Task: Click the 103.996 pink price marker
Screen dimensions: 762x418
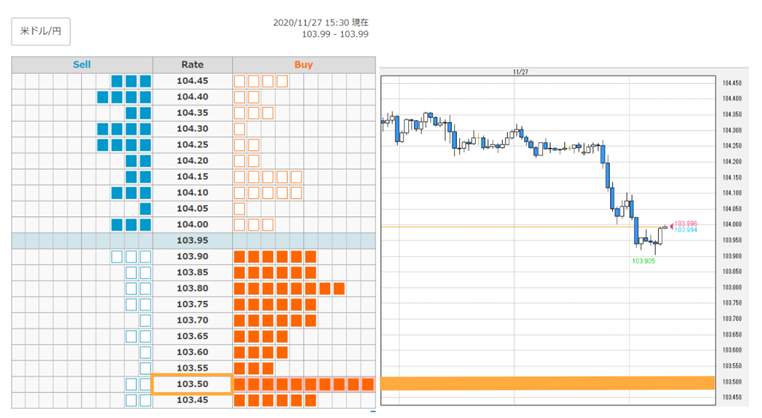Action: tap(685, 224)
